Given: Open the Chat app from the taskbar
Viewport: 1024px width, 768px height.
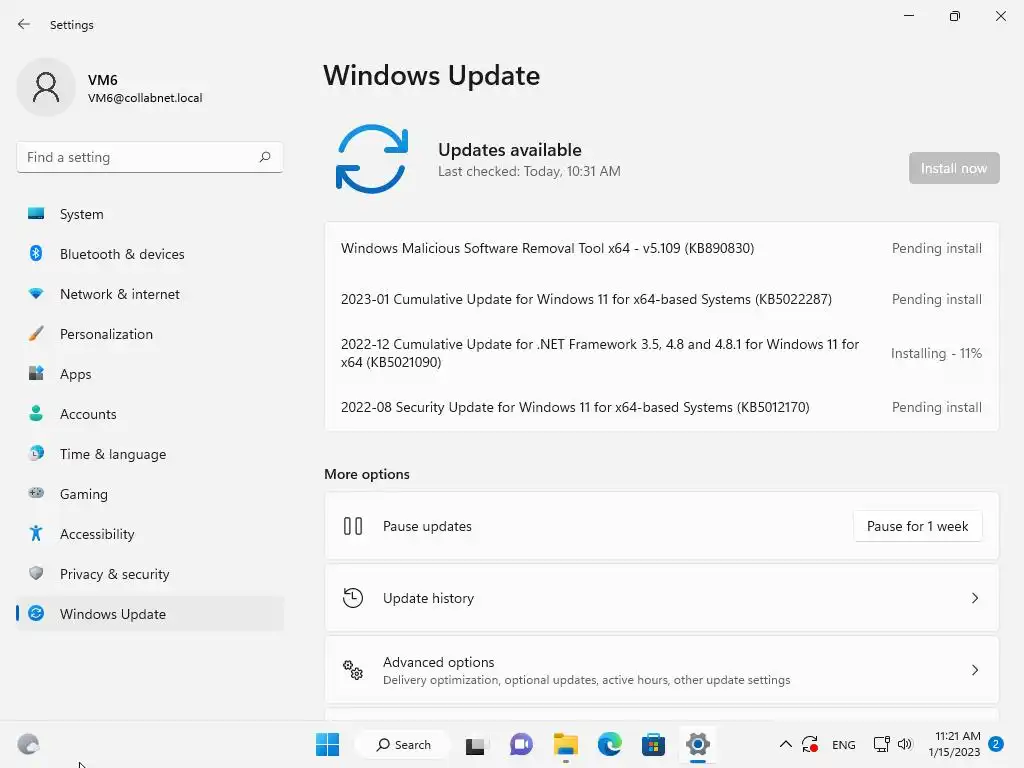Looking at the screenshot, I should coord(520,744).
